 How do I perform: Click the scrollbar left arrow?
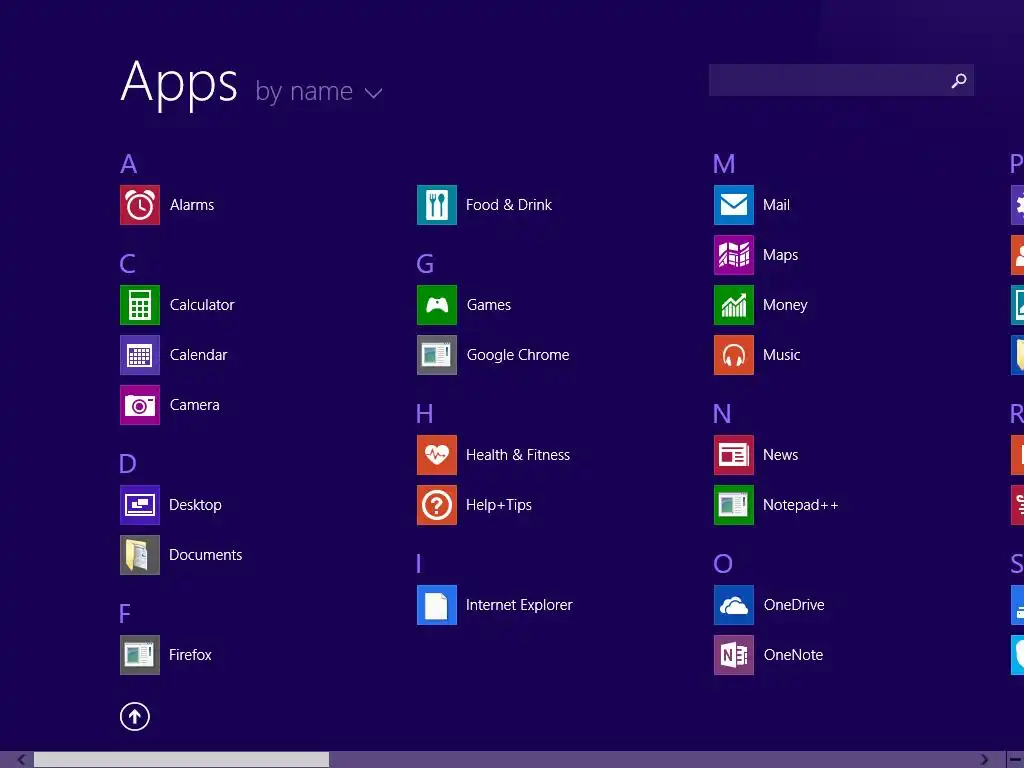(21, 760)
